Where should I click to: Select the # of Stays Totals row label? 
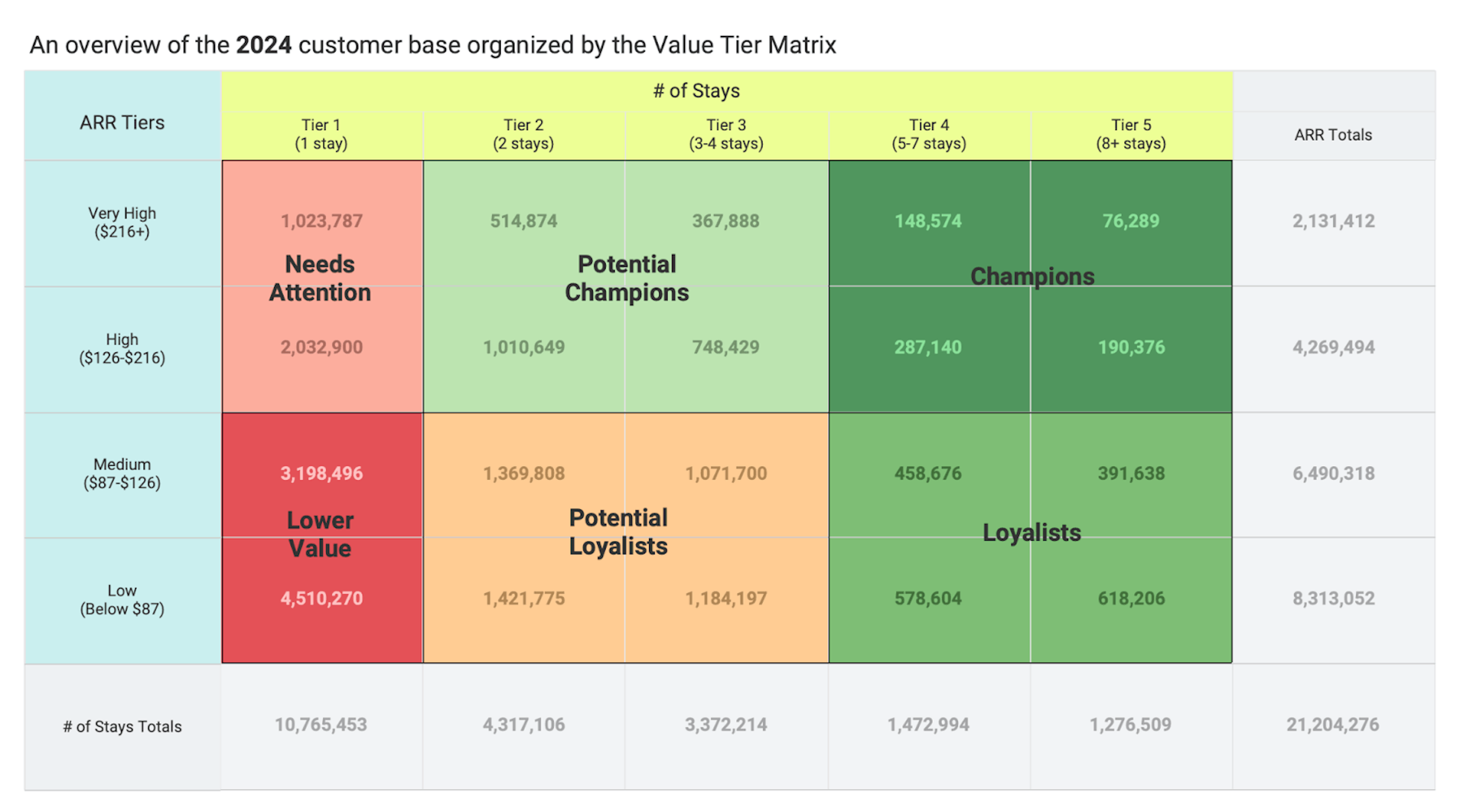[122, 726]
